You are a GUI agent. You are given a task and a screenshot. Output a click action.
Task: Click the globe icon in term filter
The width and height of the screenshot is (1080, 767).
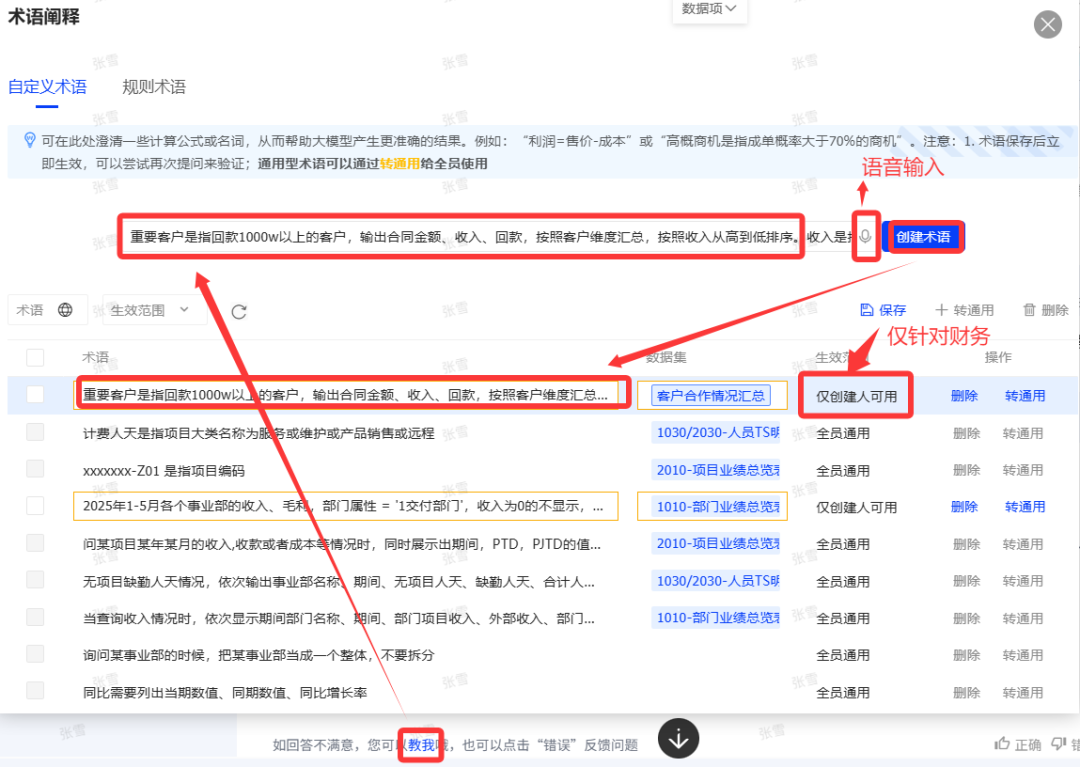tap(66, 310)
